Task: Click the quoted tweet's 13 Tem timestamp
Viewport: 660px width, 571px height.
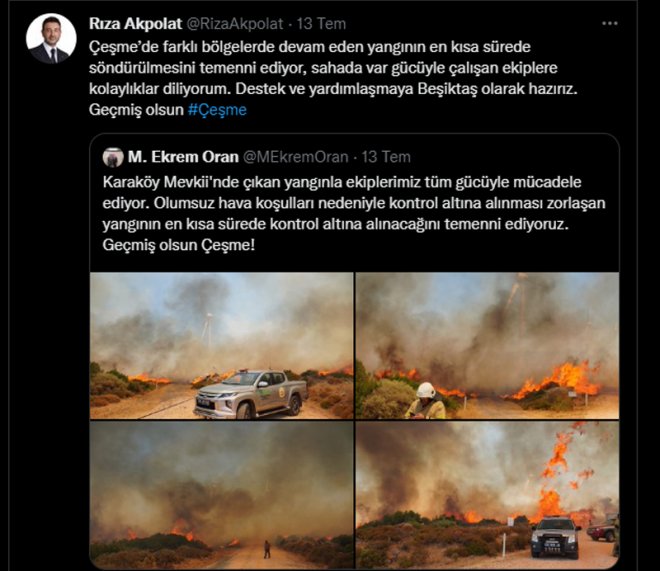Action: point(386,157)
